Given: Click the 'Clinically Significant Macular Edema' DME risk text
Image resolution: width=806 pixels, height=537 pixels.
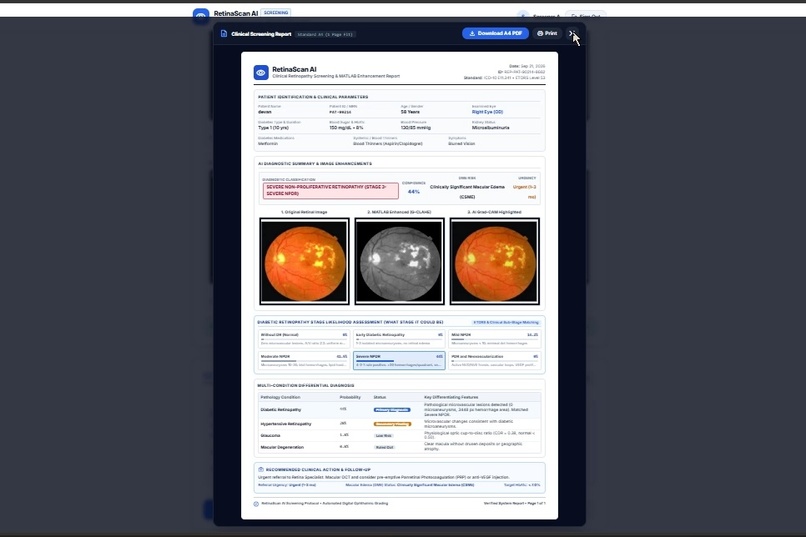Looking at the screenshot, I should click(x=467, y=192).
